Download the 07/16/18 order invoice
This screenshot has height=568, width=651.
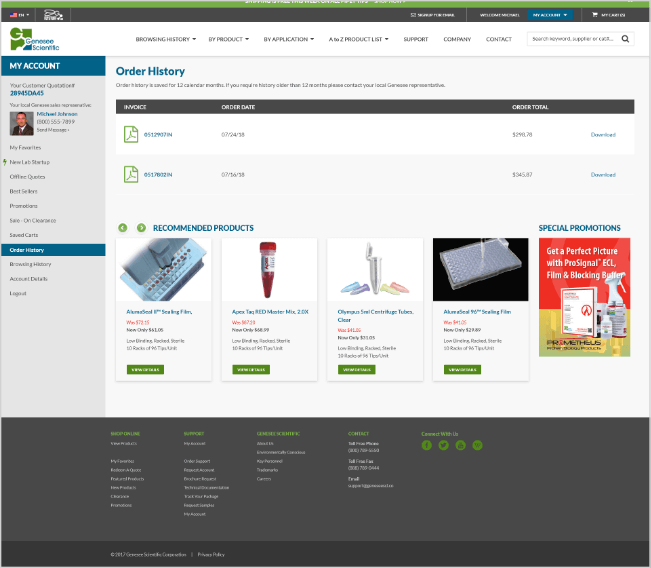tap(603, 175)
